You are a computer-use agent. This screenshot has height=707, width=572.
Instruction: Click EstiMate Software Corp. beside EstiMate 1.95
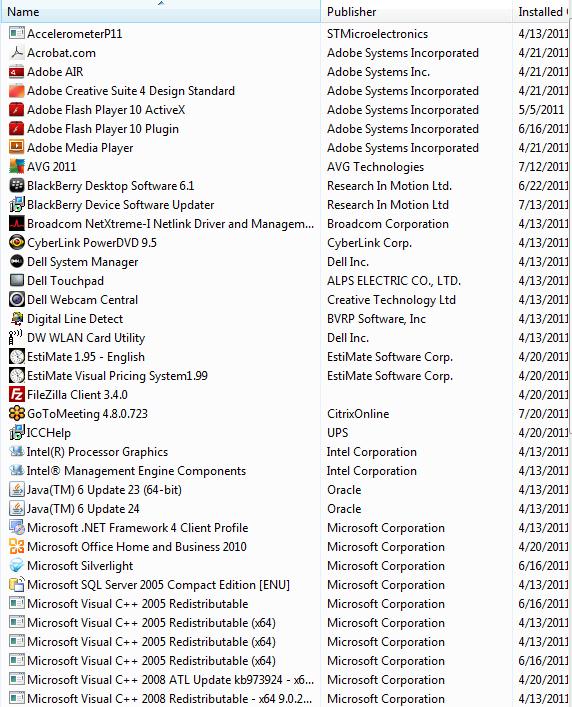pyautogui.click(x=390, y=357)
